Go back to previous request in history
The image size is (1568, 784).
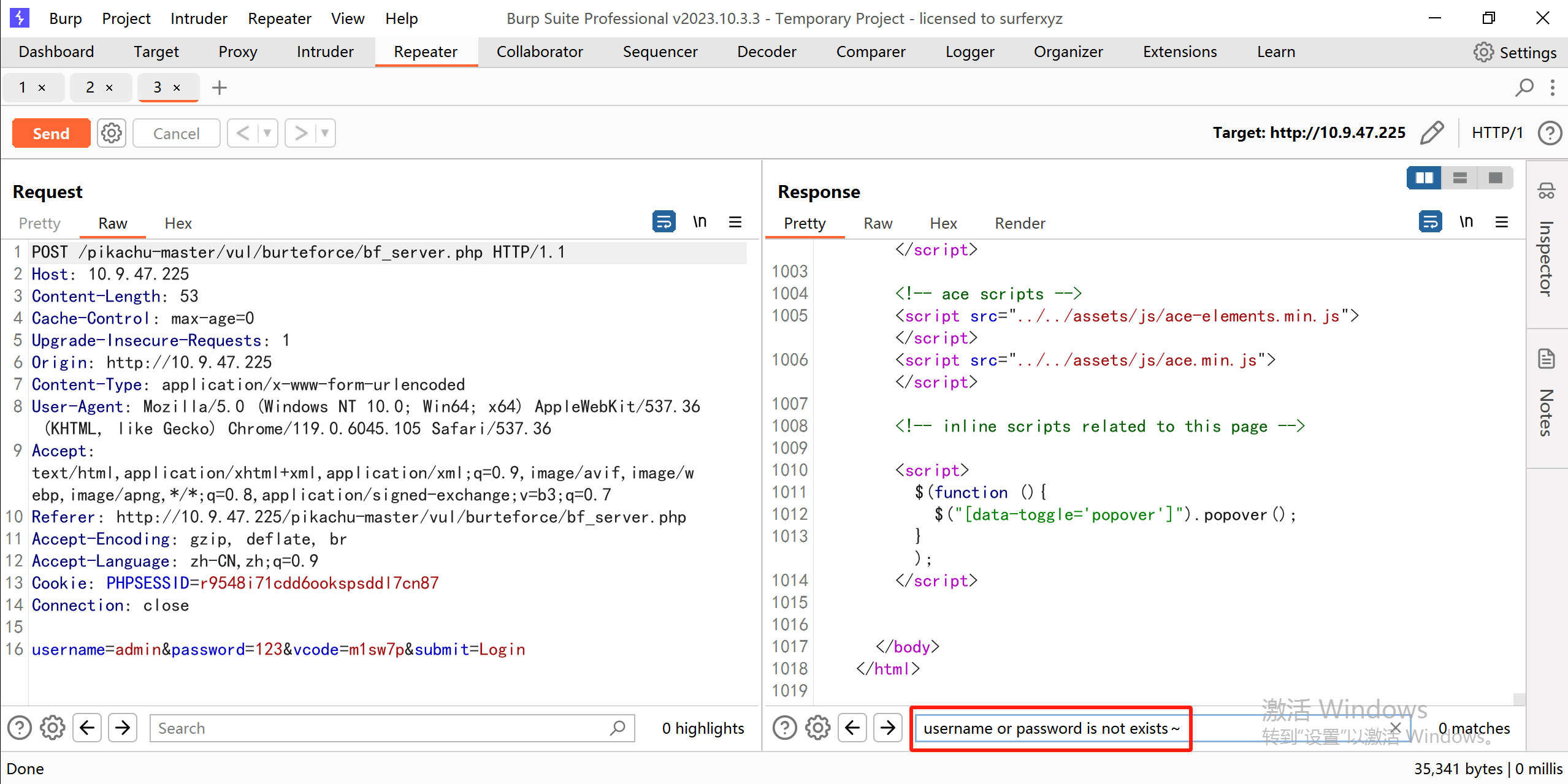(243, 133)
